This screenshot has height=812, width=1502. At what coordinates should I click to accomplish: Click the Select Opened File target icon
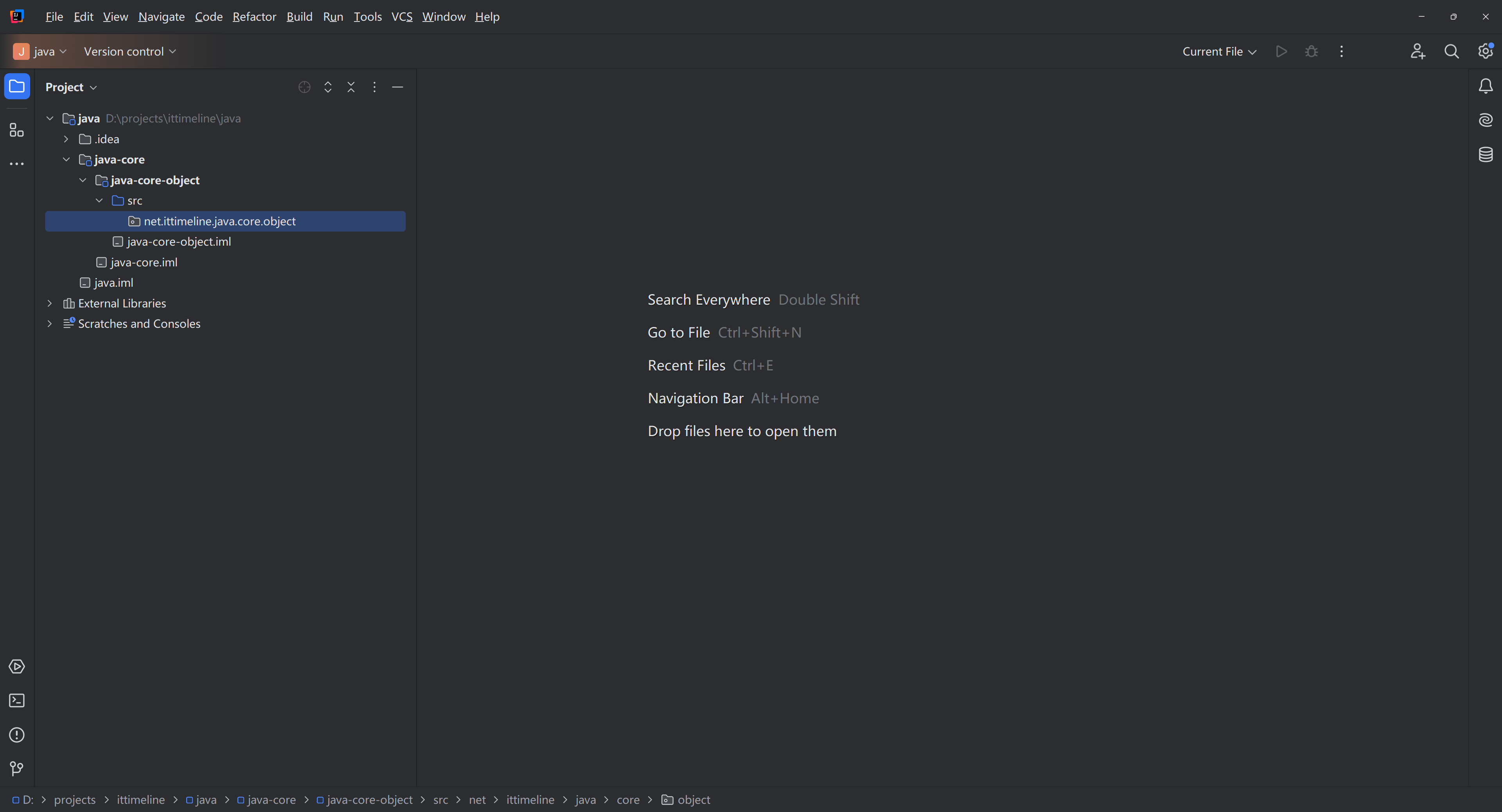click(304, 87)
